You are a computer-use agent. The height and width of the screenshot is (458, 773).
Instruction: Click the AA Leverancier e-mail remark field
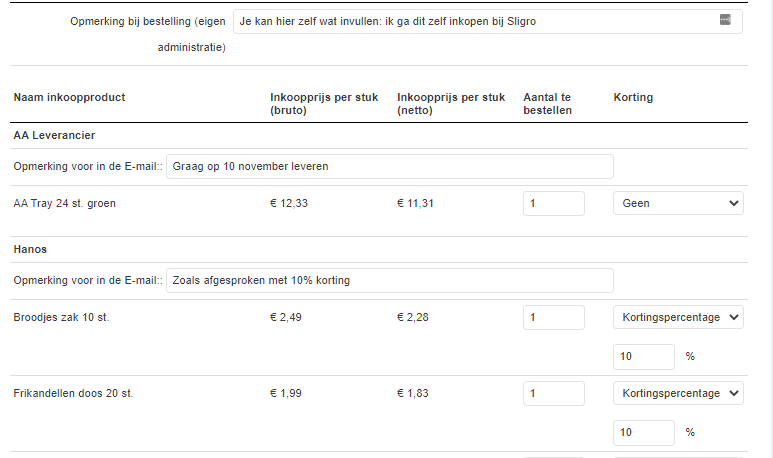tap(389, 166)
